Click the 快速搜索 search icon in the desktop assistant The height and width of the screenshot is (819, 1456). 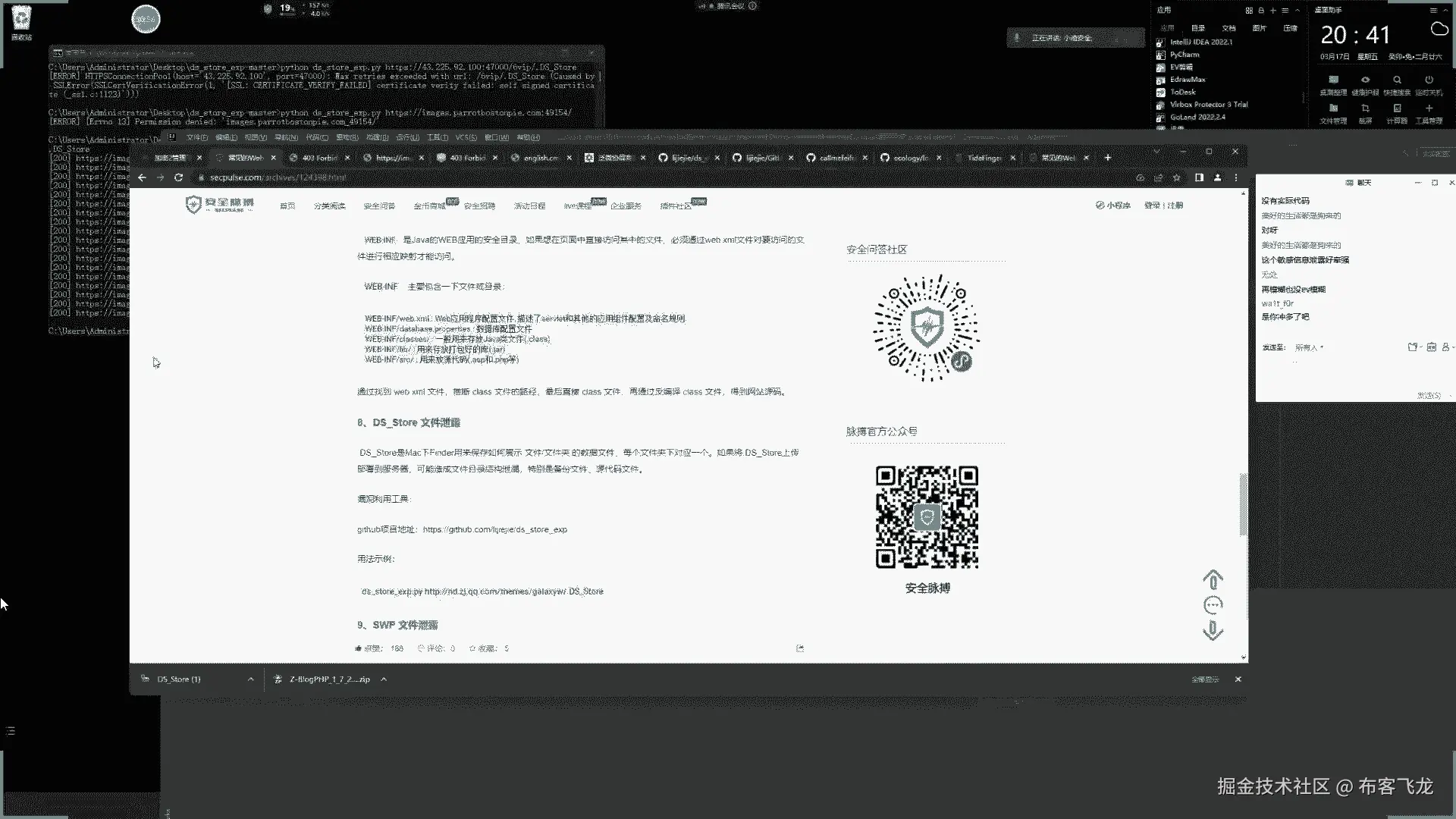point(1397,80)
